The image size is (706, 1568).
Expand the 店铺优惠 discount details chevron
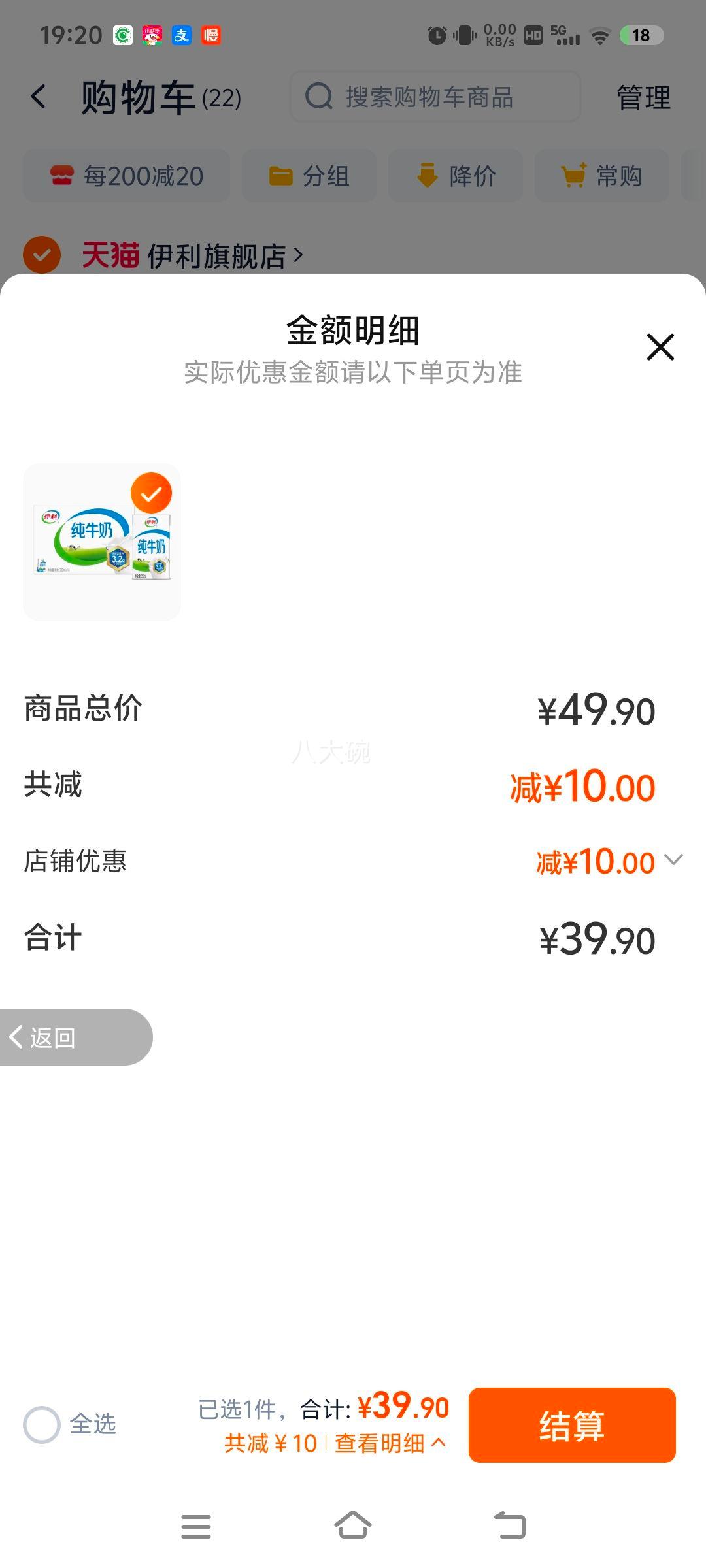(x=674, y=859)
